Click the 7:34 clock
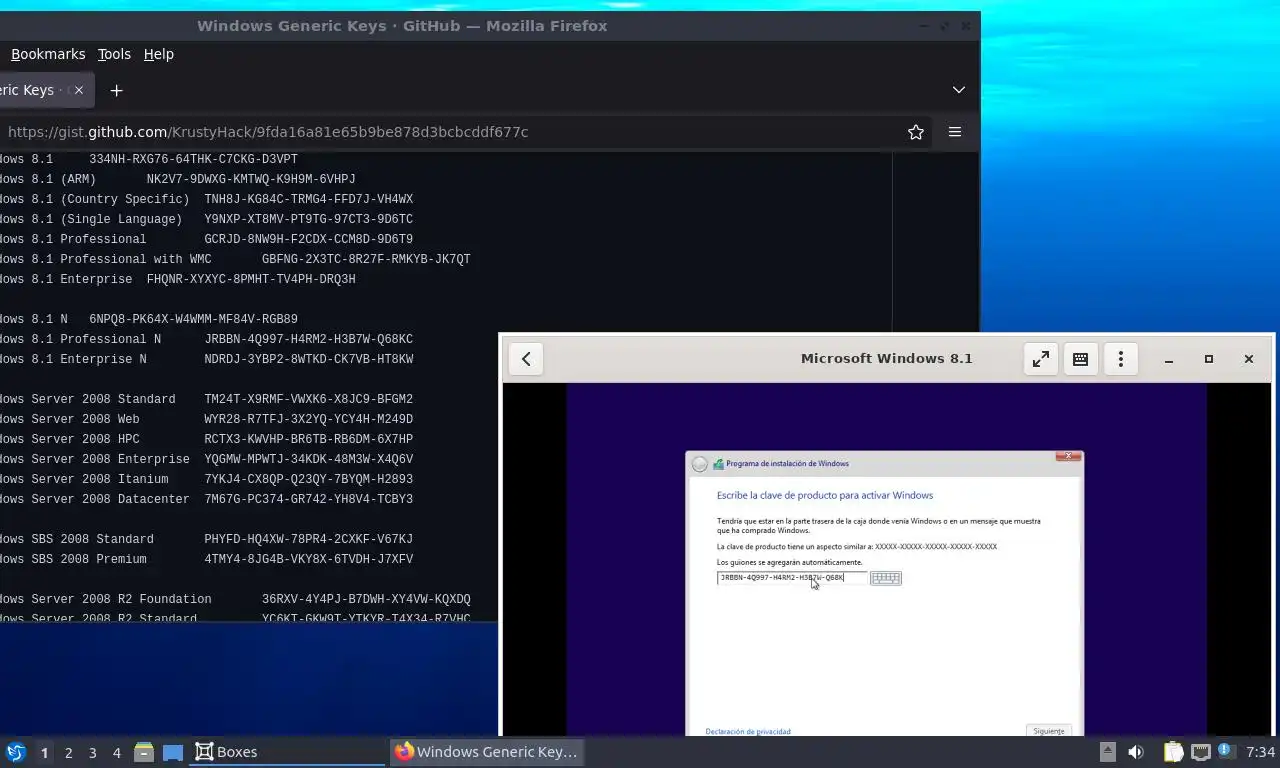Image resolution: width=1280 pixels, height=768 pixels. pyautogui.click(x=1260, y=752)
